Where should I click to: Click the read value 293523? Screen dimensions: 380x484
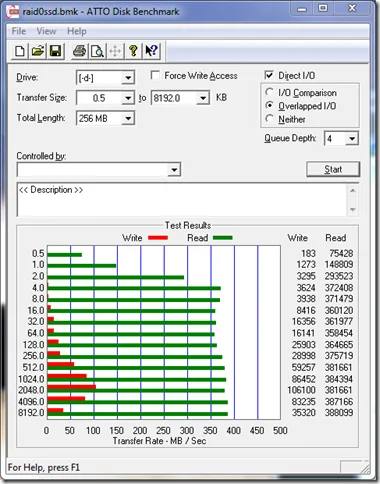pyautogui.click(x=339, y=276)
